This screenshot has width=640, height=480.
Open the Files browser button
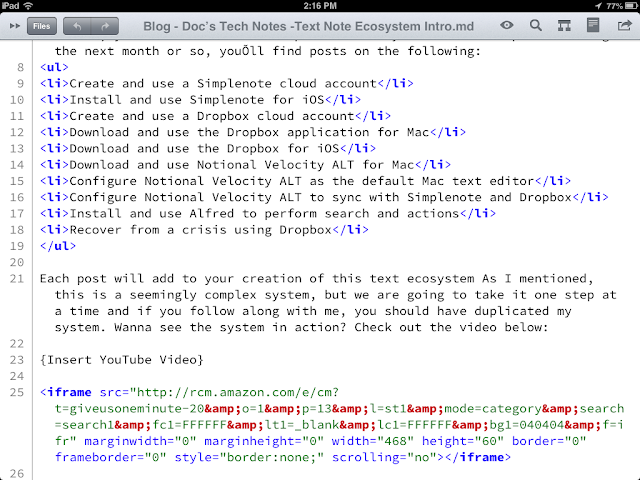[x=42, y=26]
